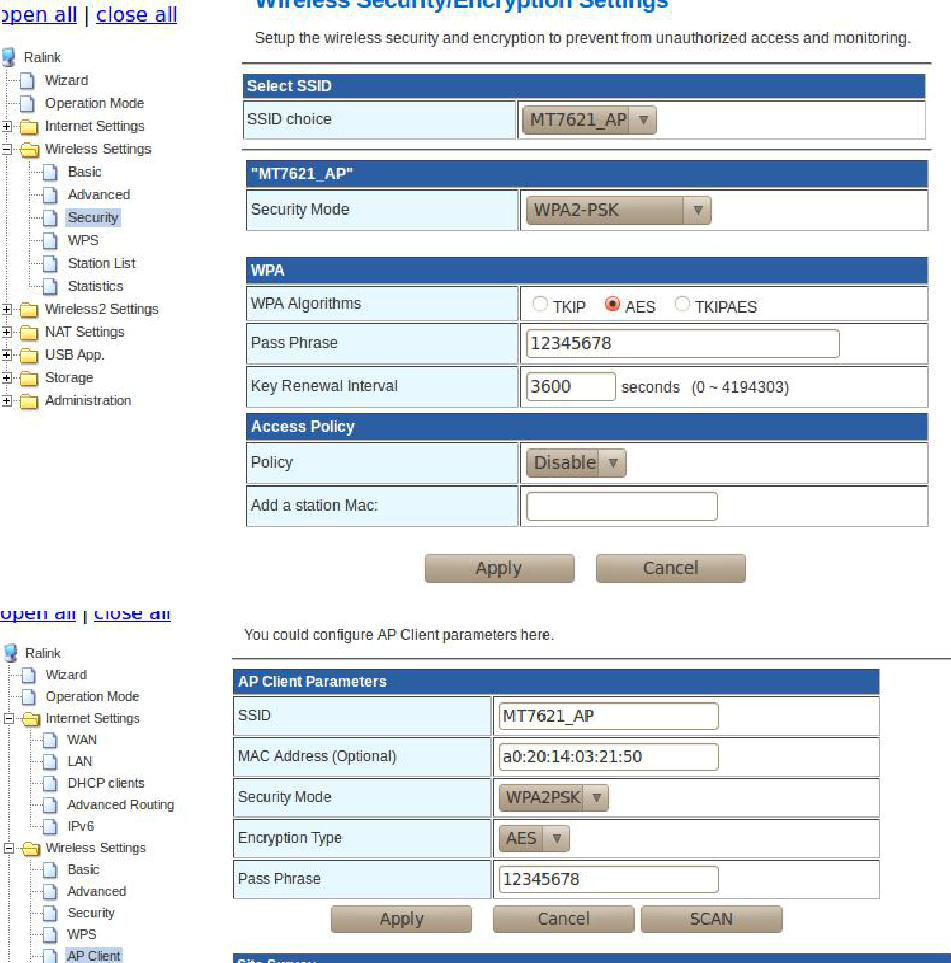Open the Access Policy dropdown set to Disable
The width and height of the screenshot is (951, 963).
click(x=576, y=464)
